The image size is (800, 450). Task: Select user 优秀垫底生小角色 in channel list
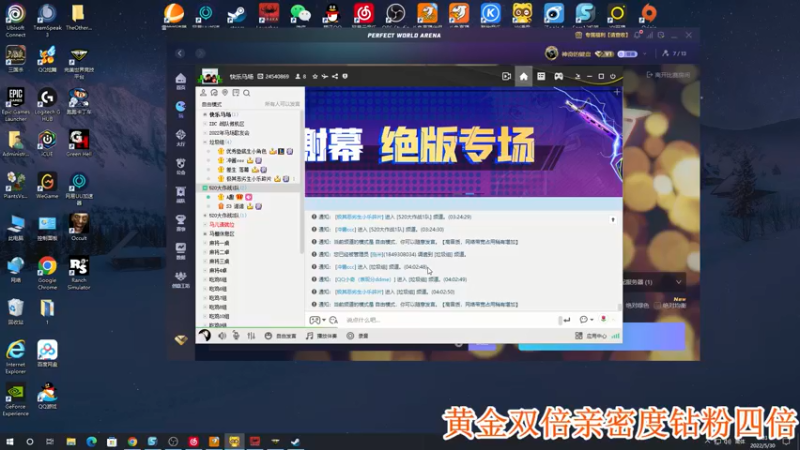coord(246,152)
